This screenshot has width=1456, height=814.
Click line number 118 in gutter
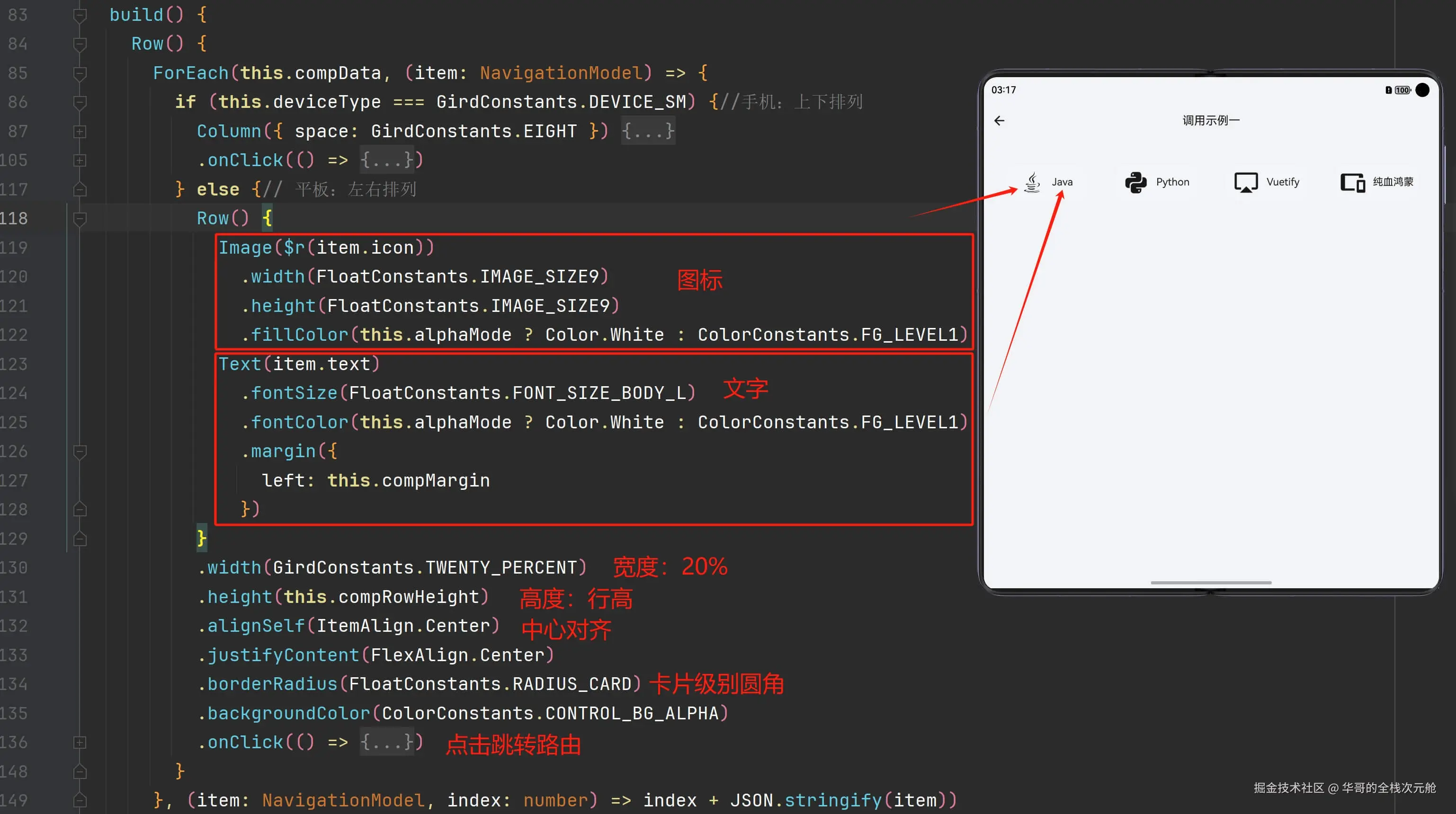pyautogui.click(x=15, y=219)
